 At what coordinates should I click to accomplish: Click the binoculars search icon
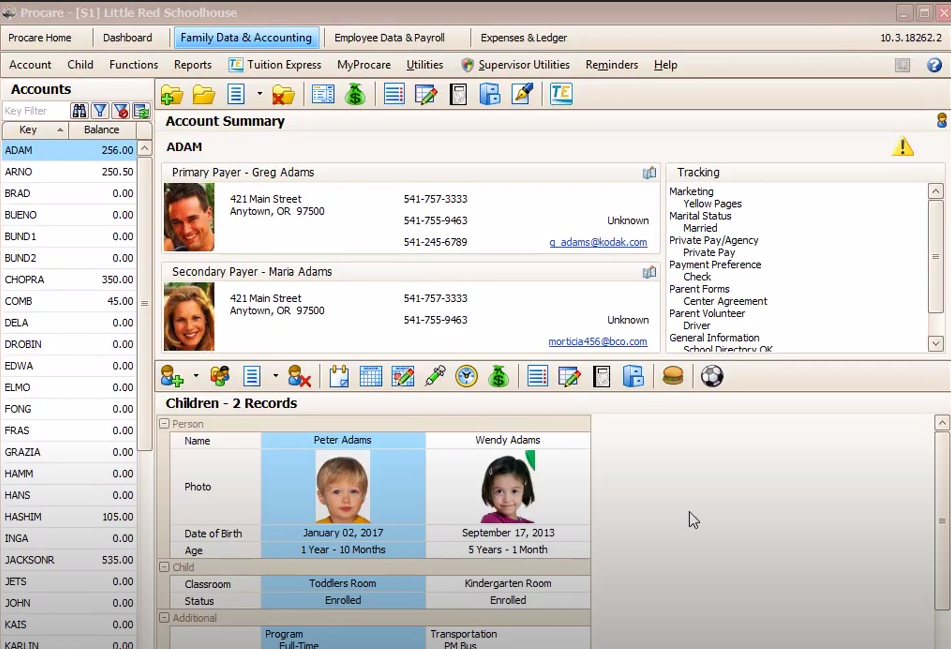(x=79, y=111)
